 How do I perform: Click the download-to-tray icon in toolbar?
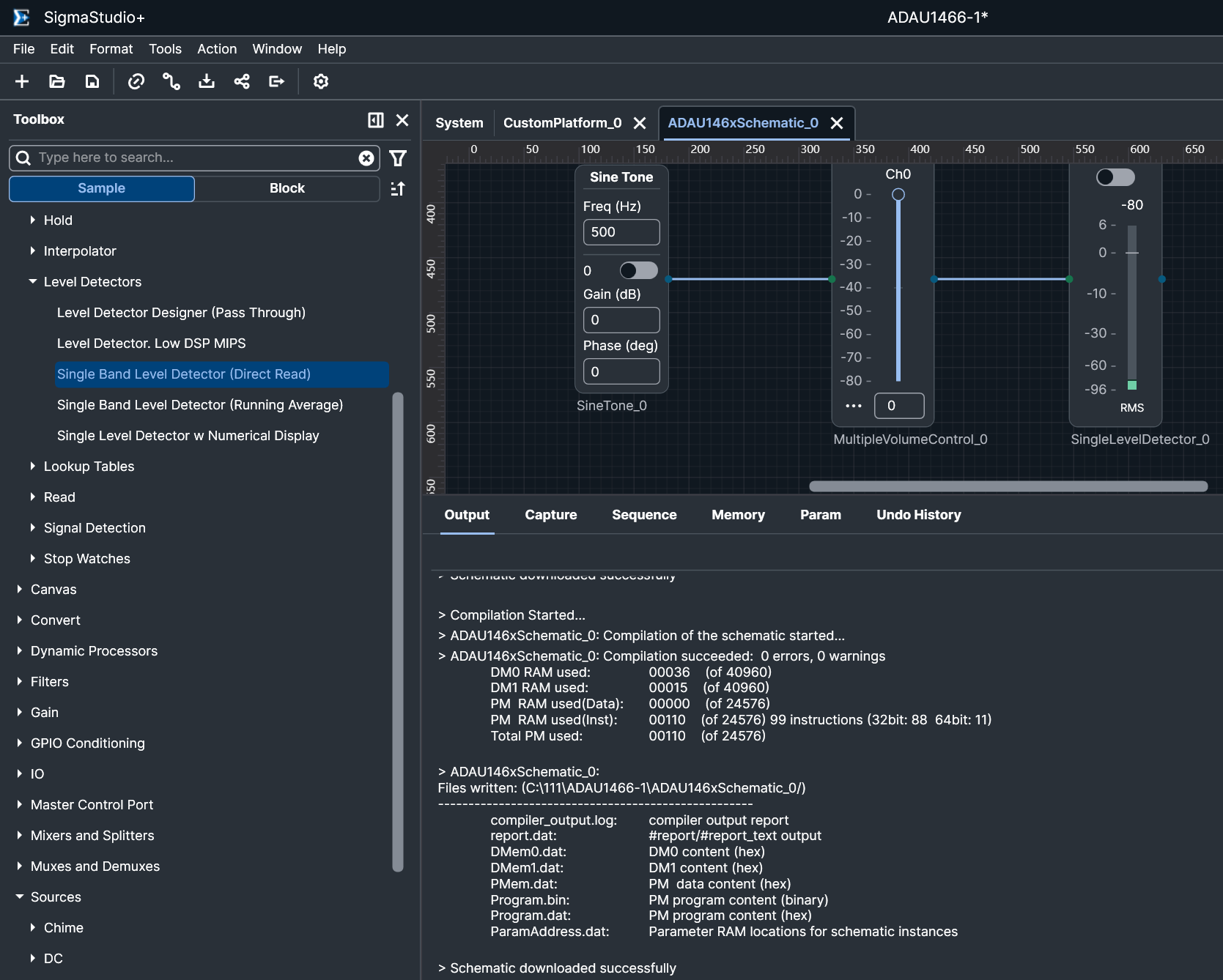[x=207, y=81]
